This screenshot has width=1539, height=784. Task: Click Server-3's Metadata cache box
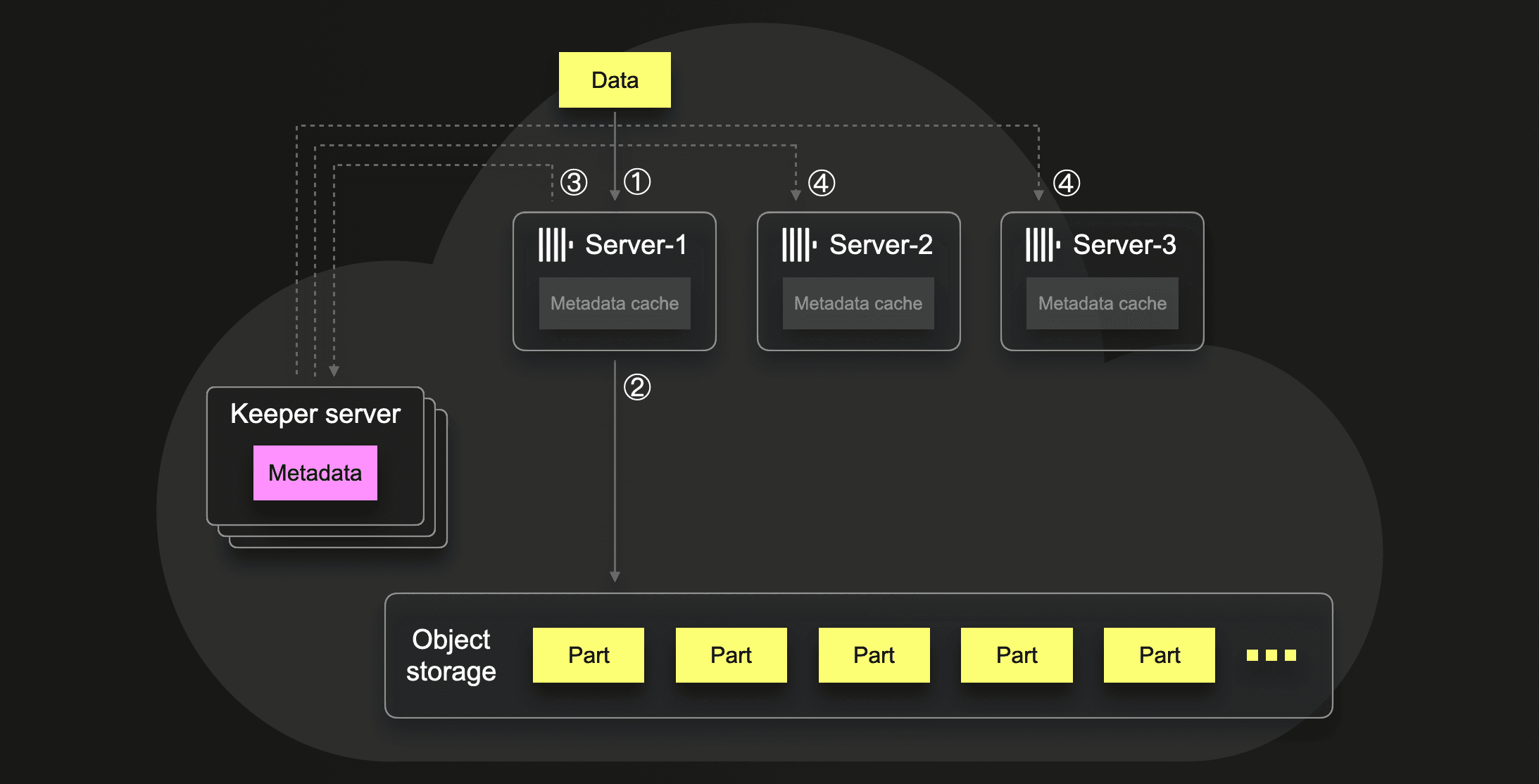1102,303
